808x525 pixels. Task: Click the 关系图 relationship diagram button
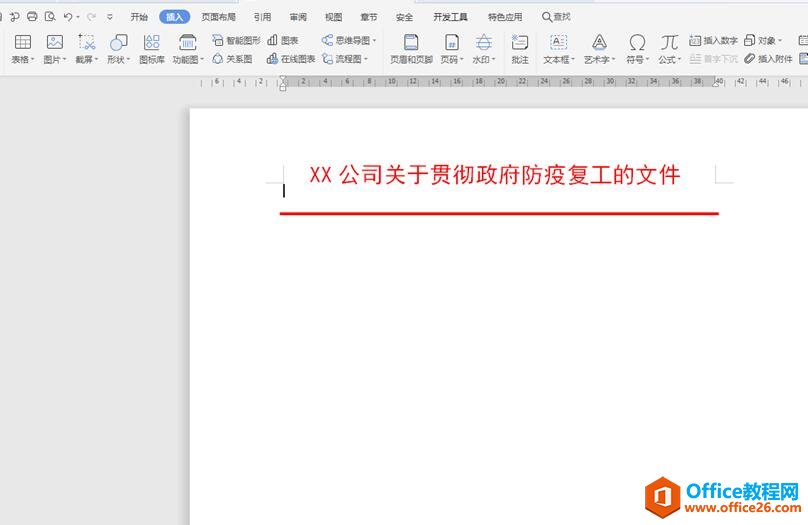point(232,59)
